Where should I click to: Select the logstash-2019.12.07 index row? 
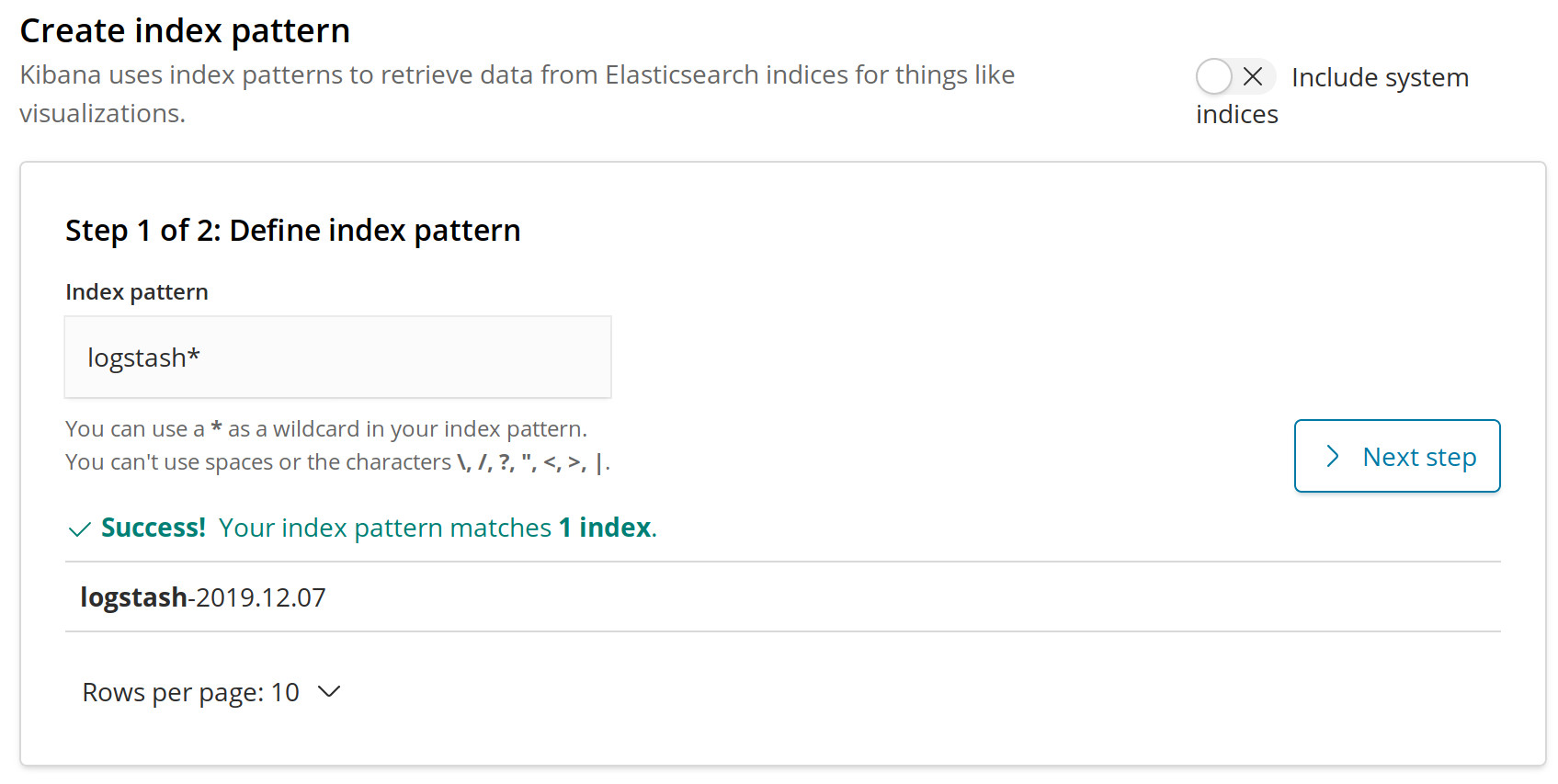[x=782, y=597]
